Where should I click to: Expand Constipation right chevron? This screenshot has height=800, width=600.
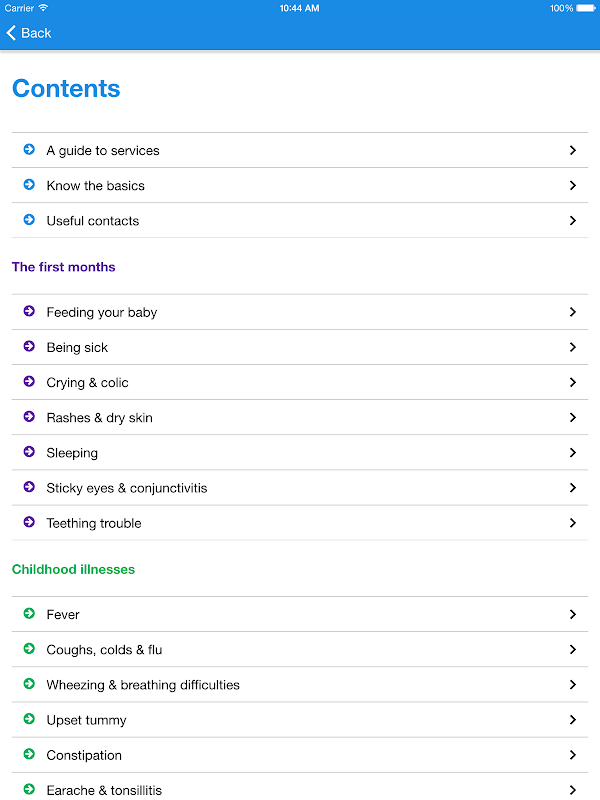[573, 755]
